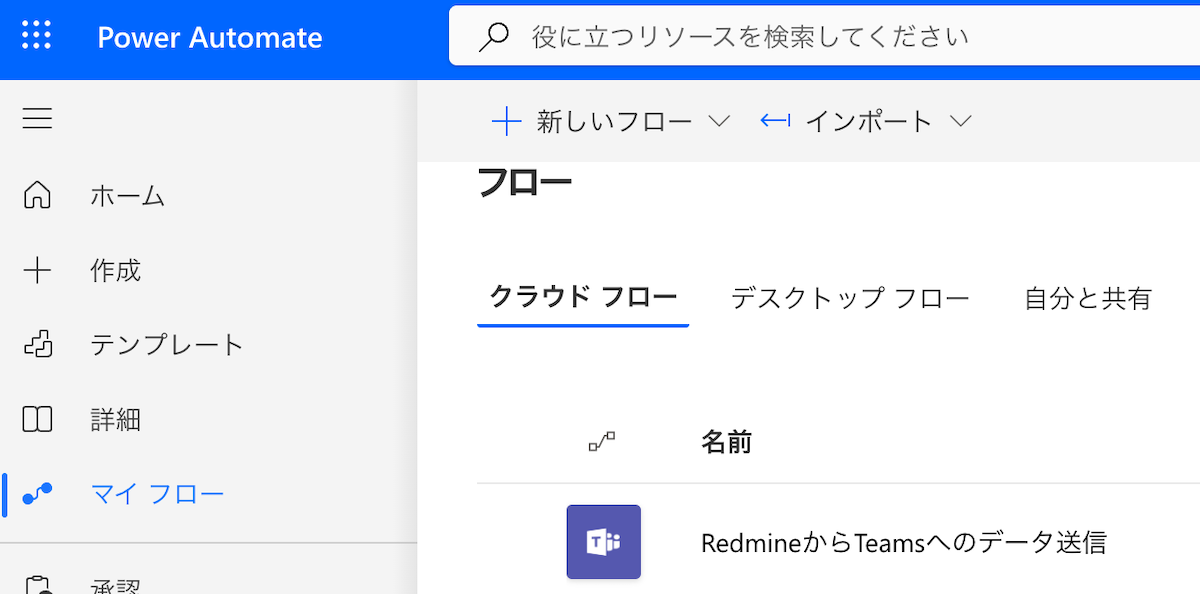Expand the インポート dropdown chevron
Image resolution: width=1200 pixels, height=594 pixels.
[960, 121]
